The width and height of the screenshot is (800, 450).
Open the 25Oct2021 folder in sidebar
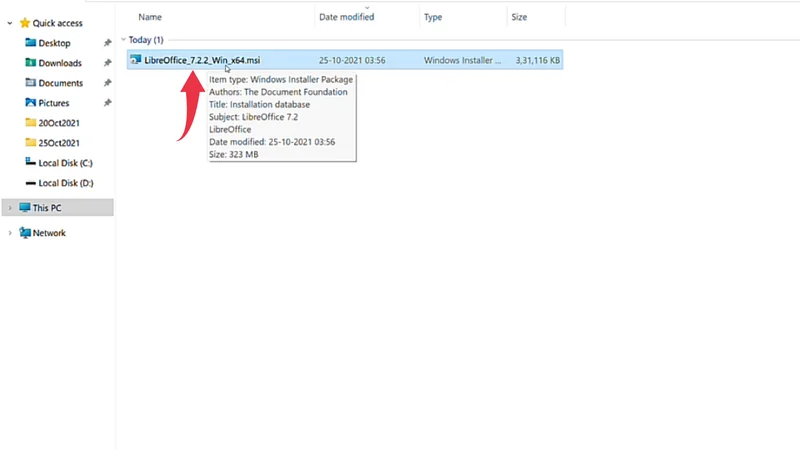pos(59,143)
